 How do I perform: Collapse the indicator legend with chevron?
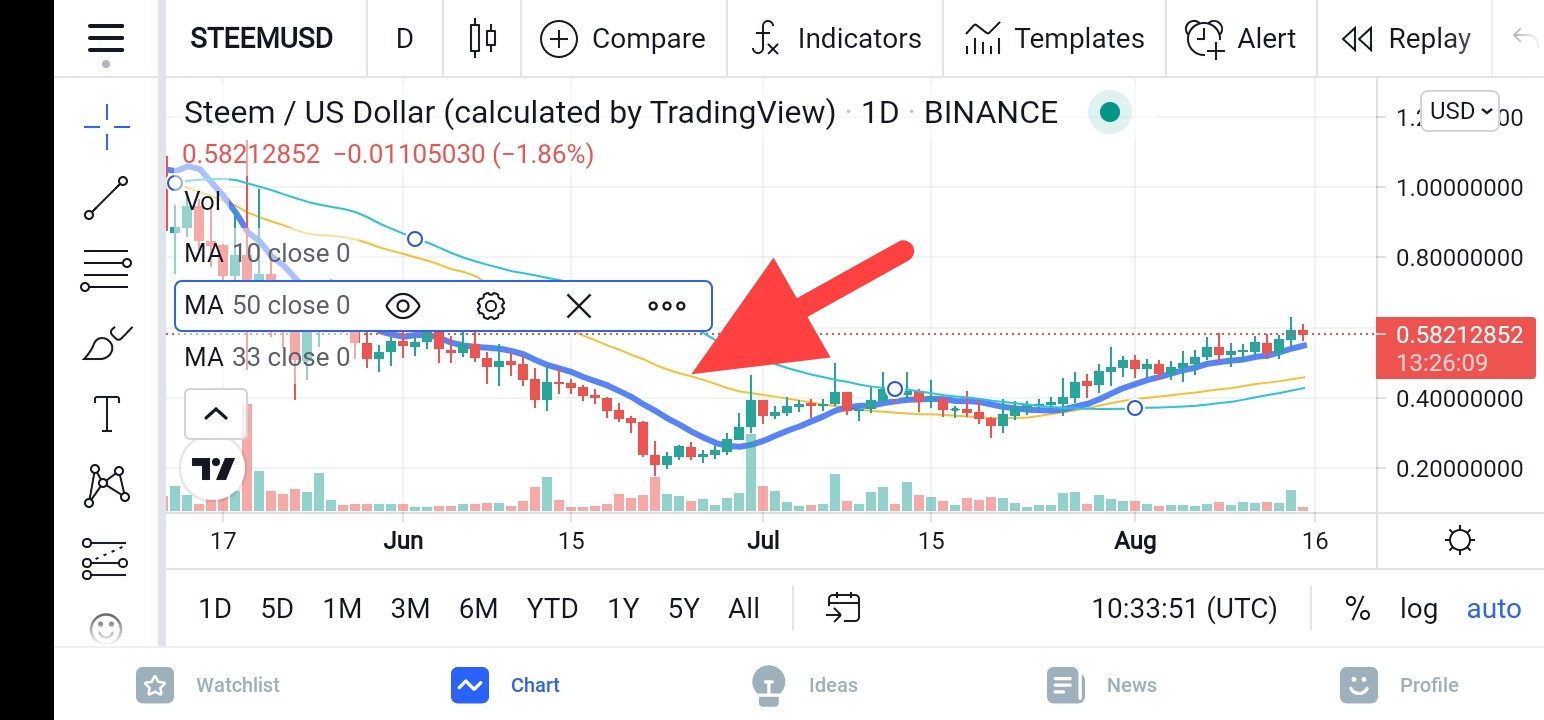(216, 414)
